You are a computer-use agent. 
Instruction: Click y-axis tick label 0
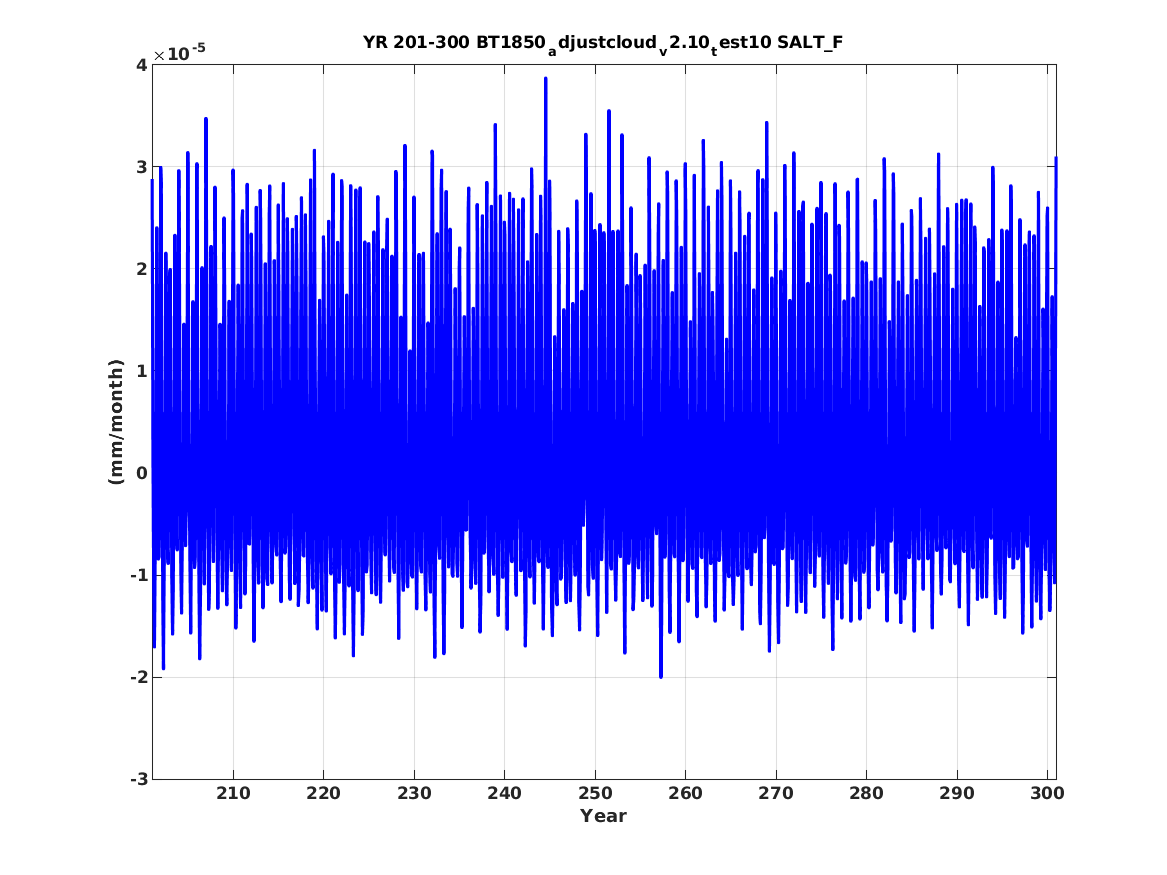point(141,473)
